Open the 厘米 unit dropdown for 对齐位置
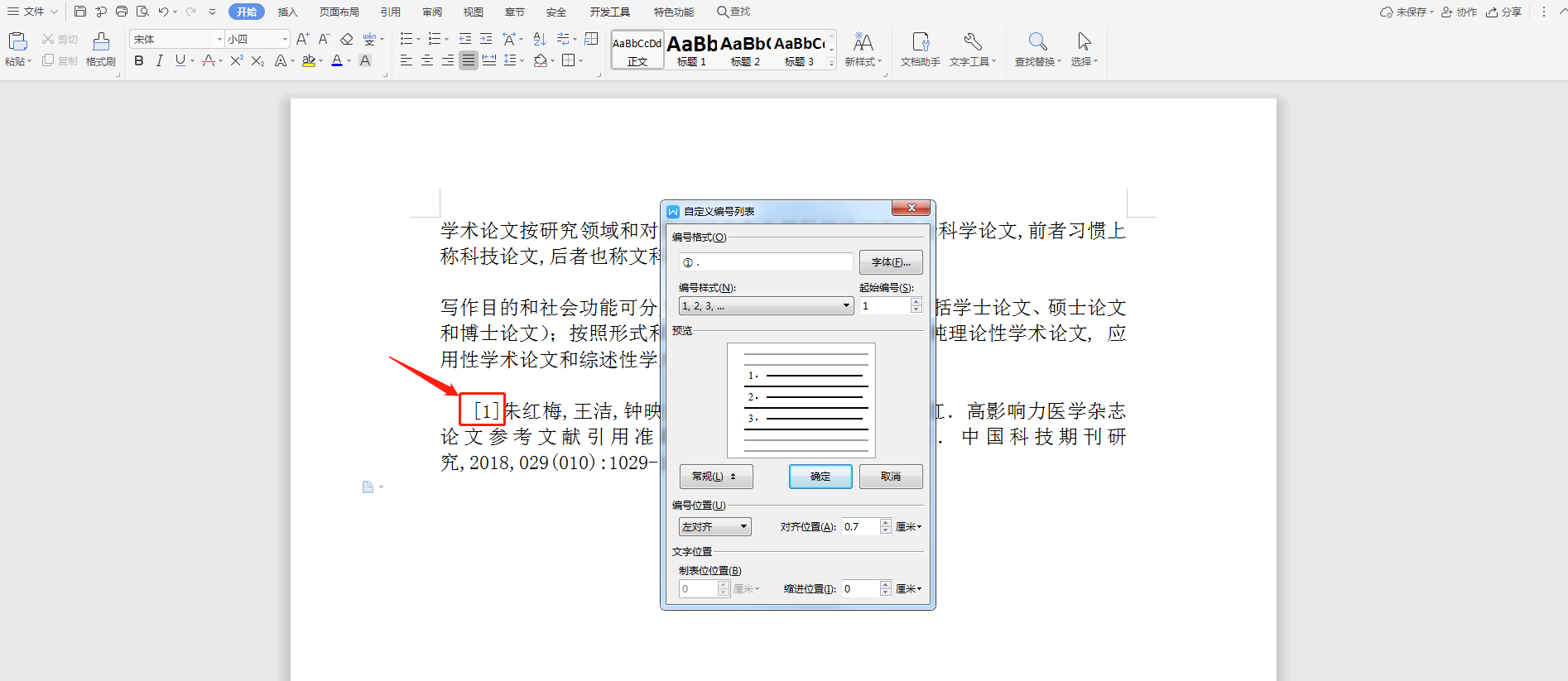Screen dimensions: 1568x681 pos(908,527)
